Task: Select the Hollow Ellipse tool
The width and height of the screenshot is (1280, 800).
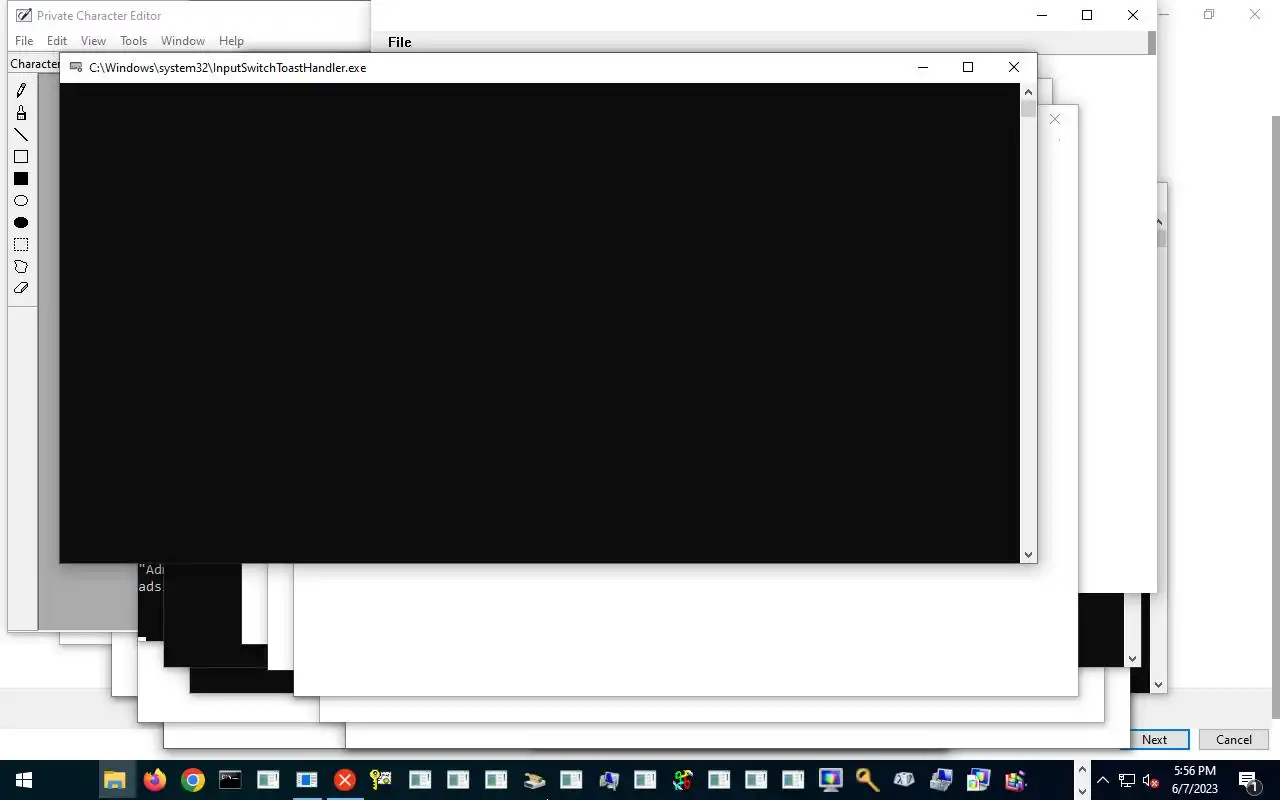Action: click(21, 201)
